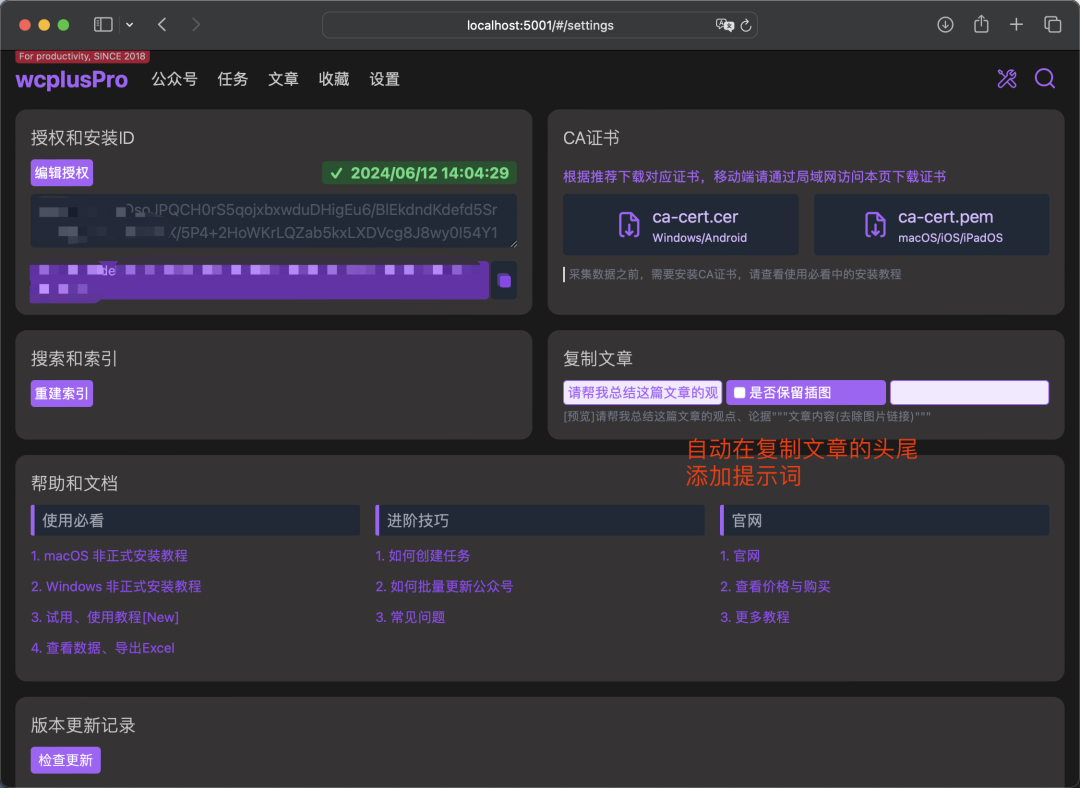Copy the install ID with the copy icon
The width and height of the screenshot is (1080, 788).
click(x=504, y=280)
